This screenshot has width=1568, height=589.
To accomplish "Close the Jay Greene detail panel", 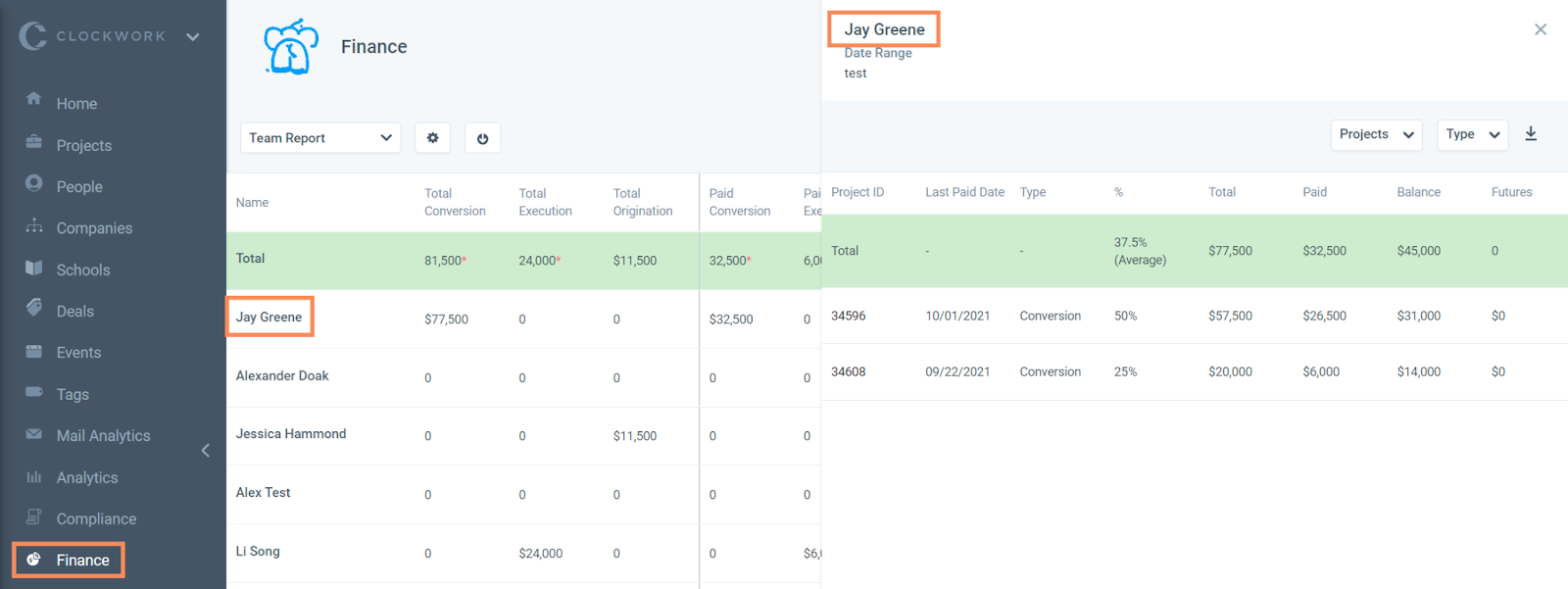I will click(1541, 29).
